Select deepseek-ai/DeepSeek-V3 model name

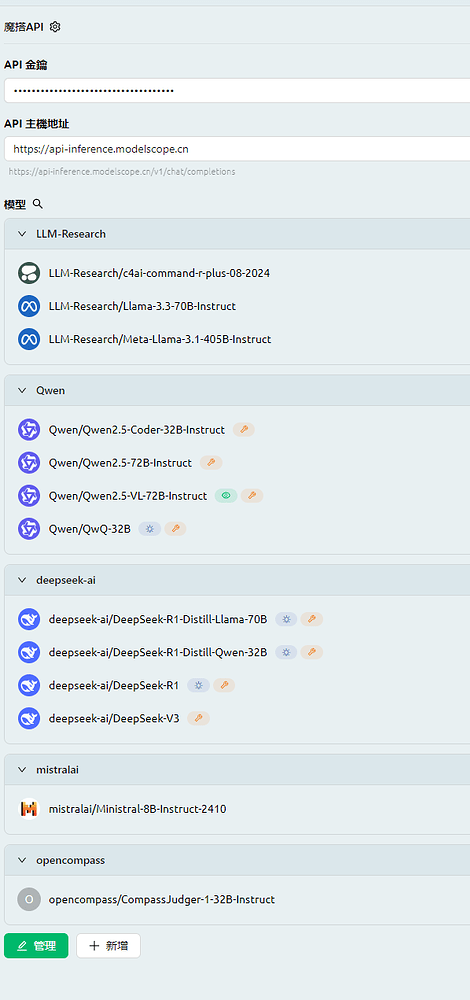(x=114, y=718)
